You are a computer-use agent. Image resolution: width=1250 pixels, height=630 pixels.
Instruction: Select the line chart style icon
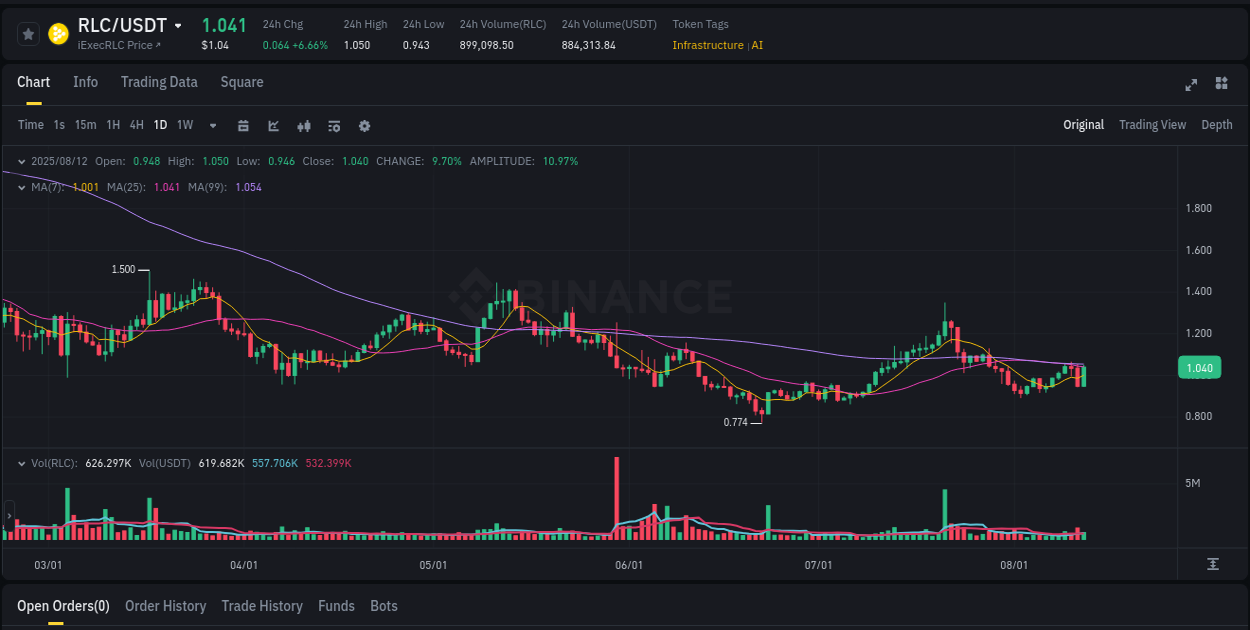coord(271,125)
